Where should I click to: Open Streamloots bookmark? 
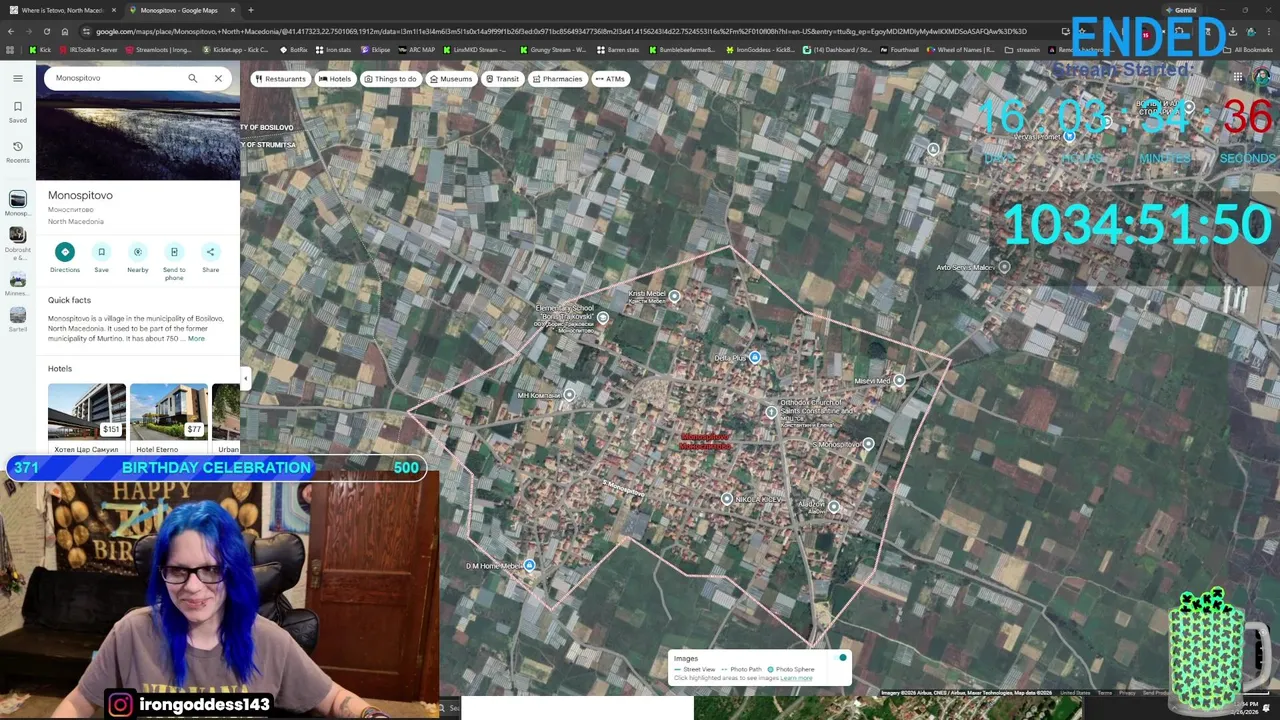point(159,50)
